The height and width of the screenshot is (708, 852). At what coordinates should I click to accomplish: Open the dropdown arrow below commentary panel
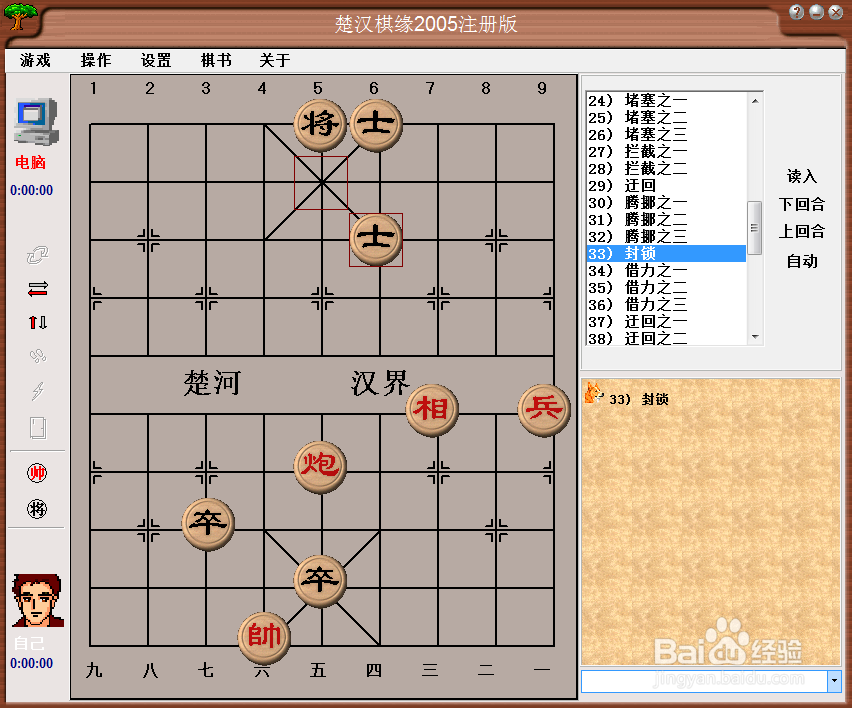point(834,681)
